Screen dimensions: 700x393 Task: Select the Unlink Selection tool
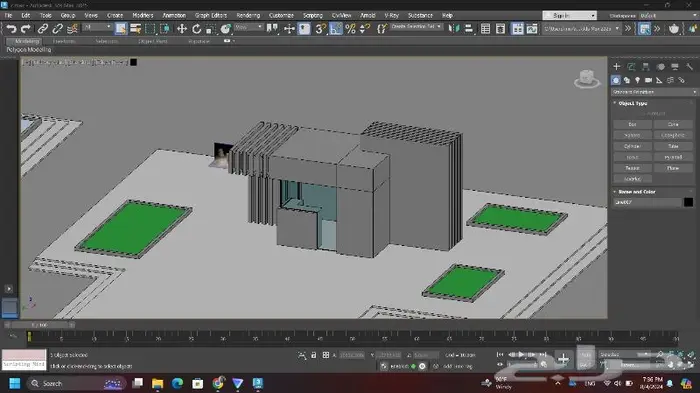tap(57, 29)
